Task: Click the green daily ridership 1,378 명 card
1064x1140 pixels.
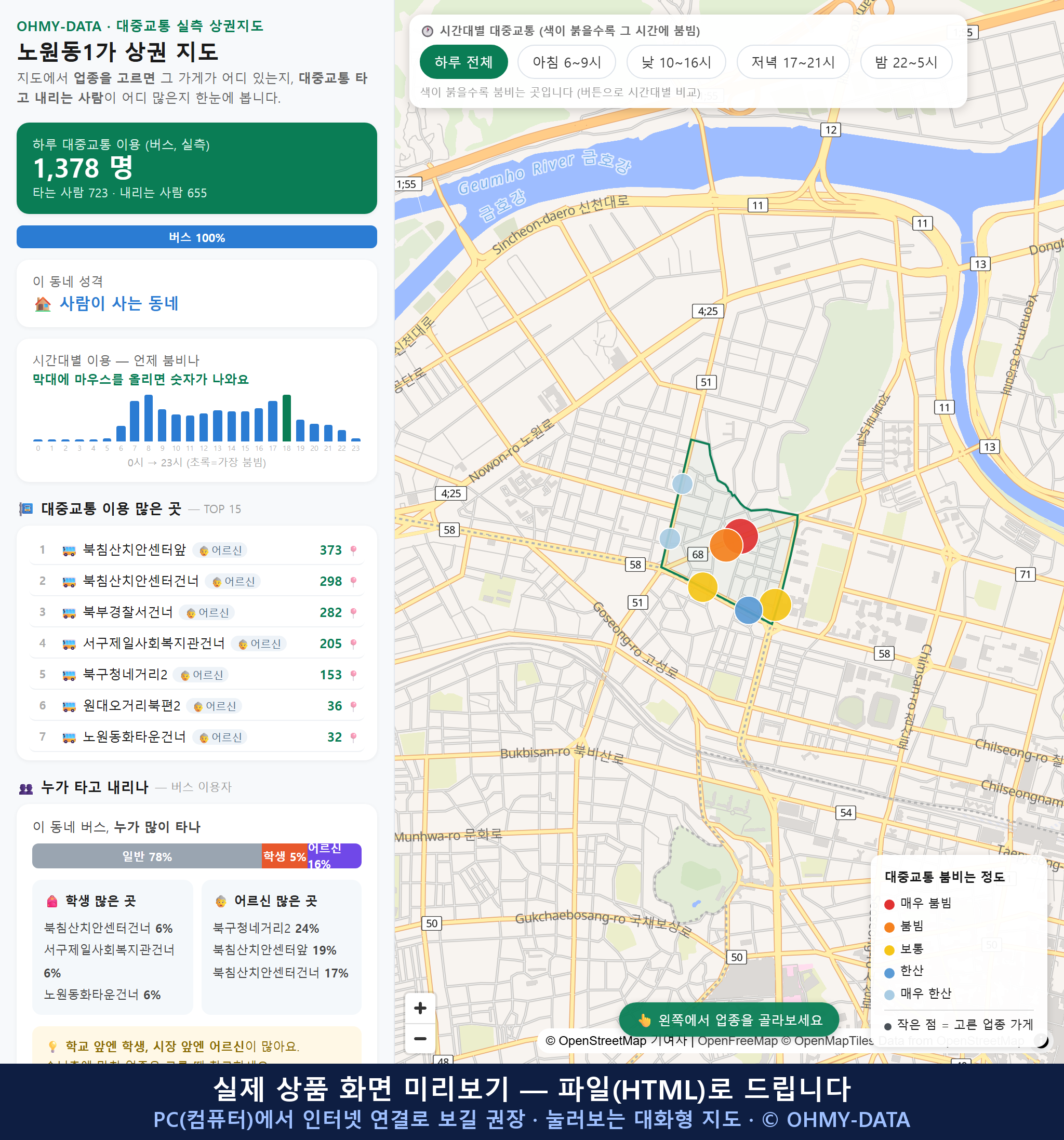Action: click(x=197, y=168)
